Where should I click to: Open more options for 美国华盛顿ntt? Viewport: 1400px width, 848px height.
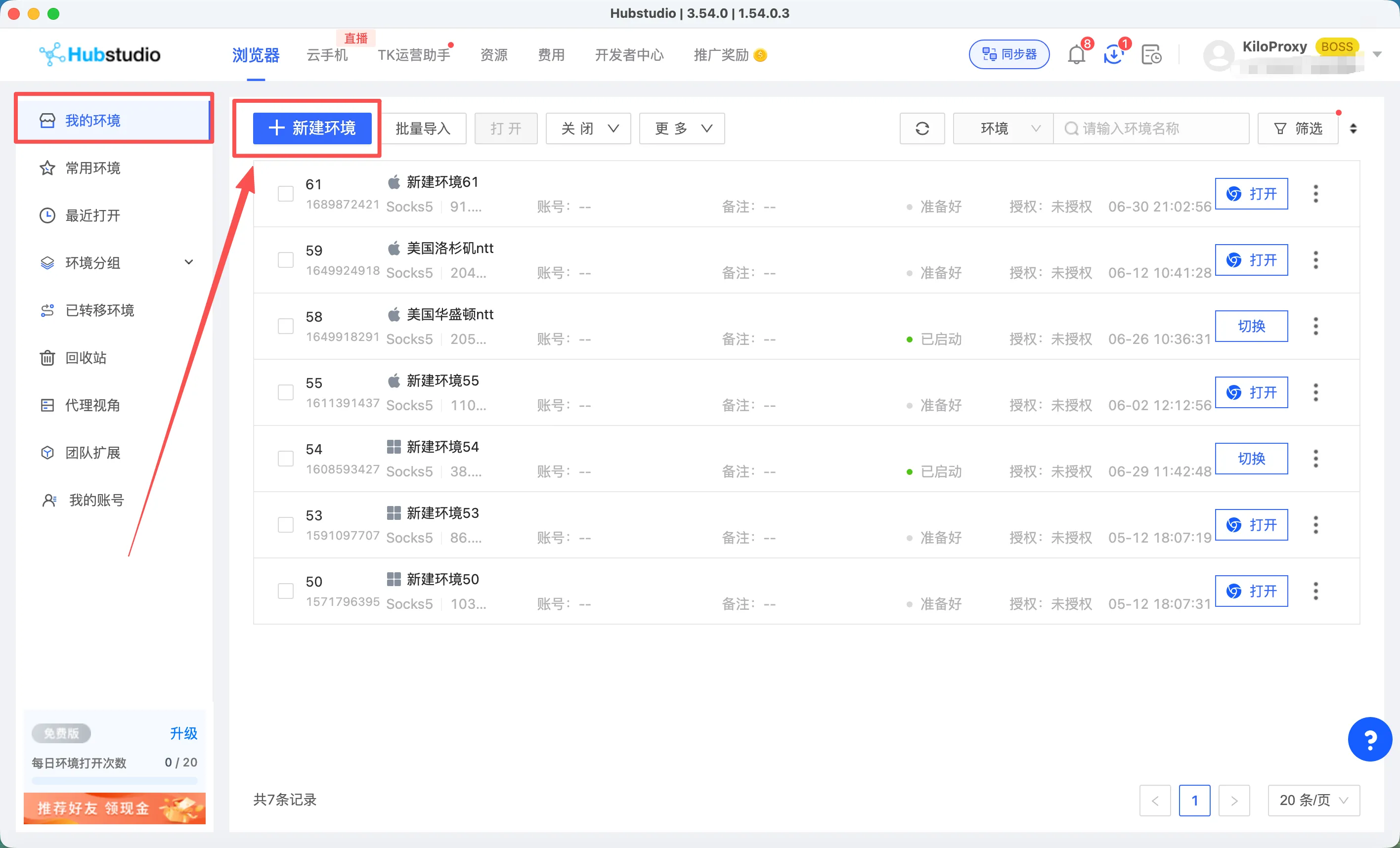click(1315, 326)
